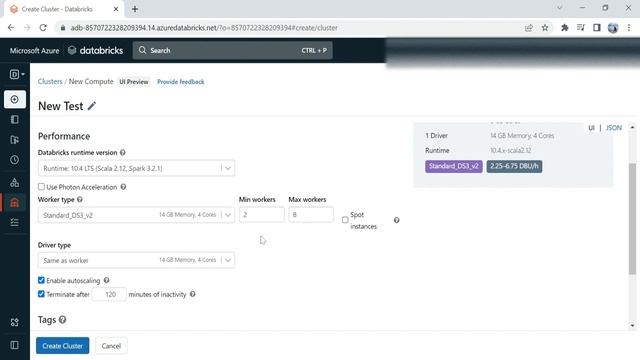Follow the Clusters breadcrumb link
Image resolution: width=640 pixels, height=360 pixels.
click(50, 82)
